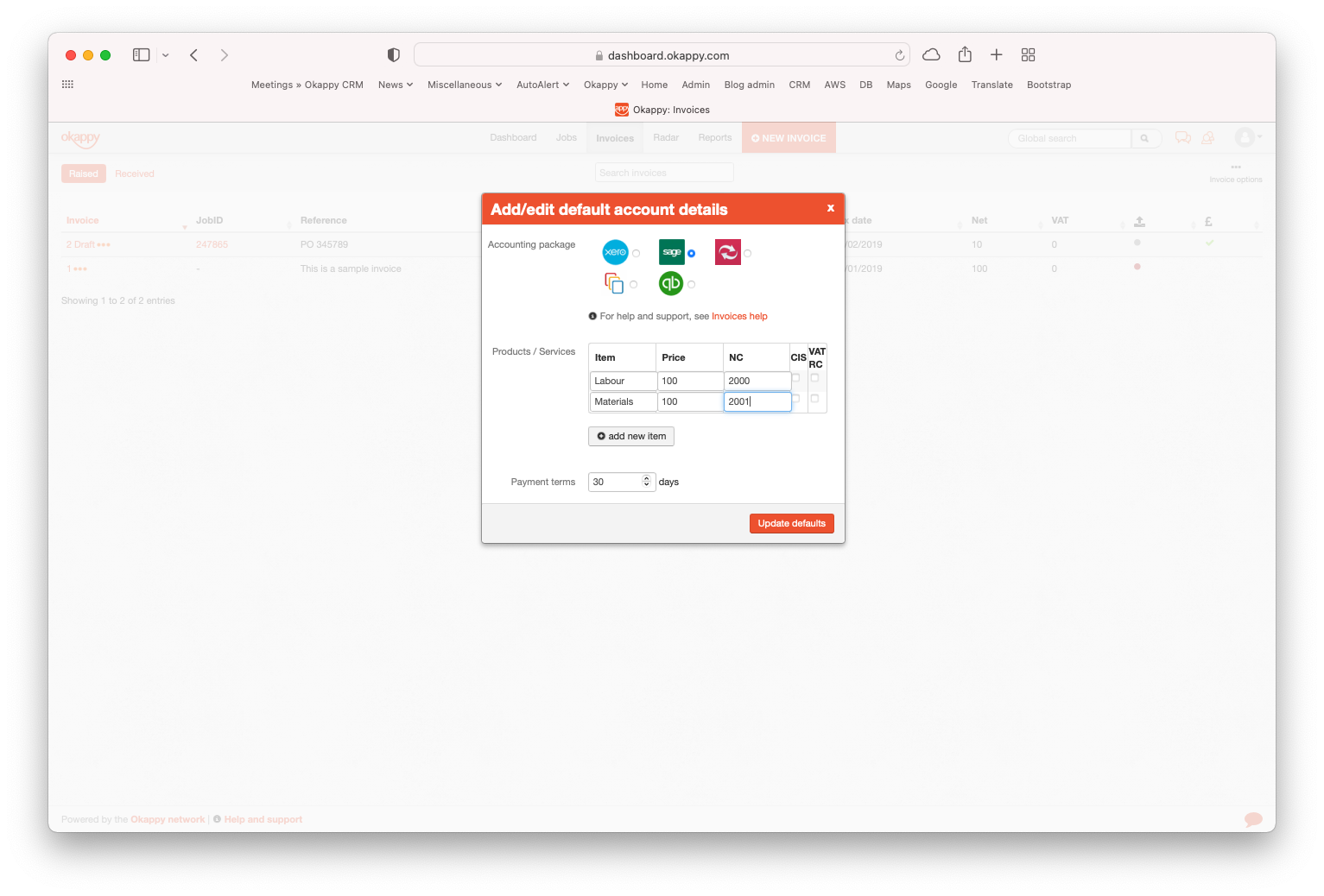This screenshot has width=1324, height=896.
Task: Enable CIS for the Labour item
Action: pyautogui.click(x=796, y=377)
